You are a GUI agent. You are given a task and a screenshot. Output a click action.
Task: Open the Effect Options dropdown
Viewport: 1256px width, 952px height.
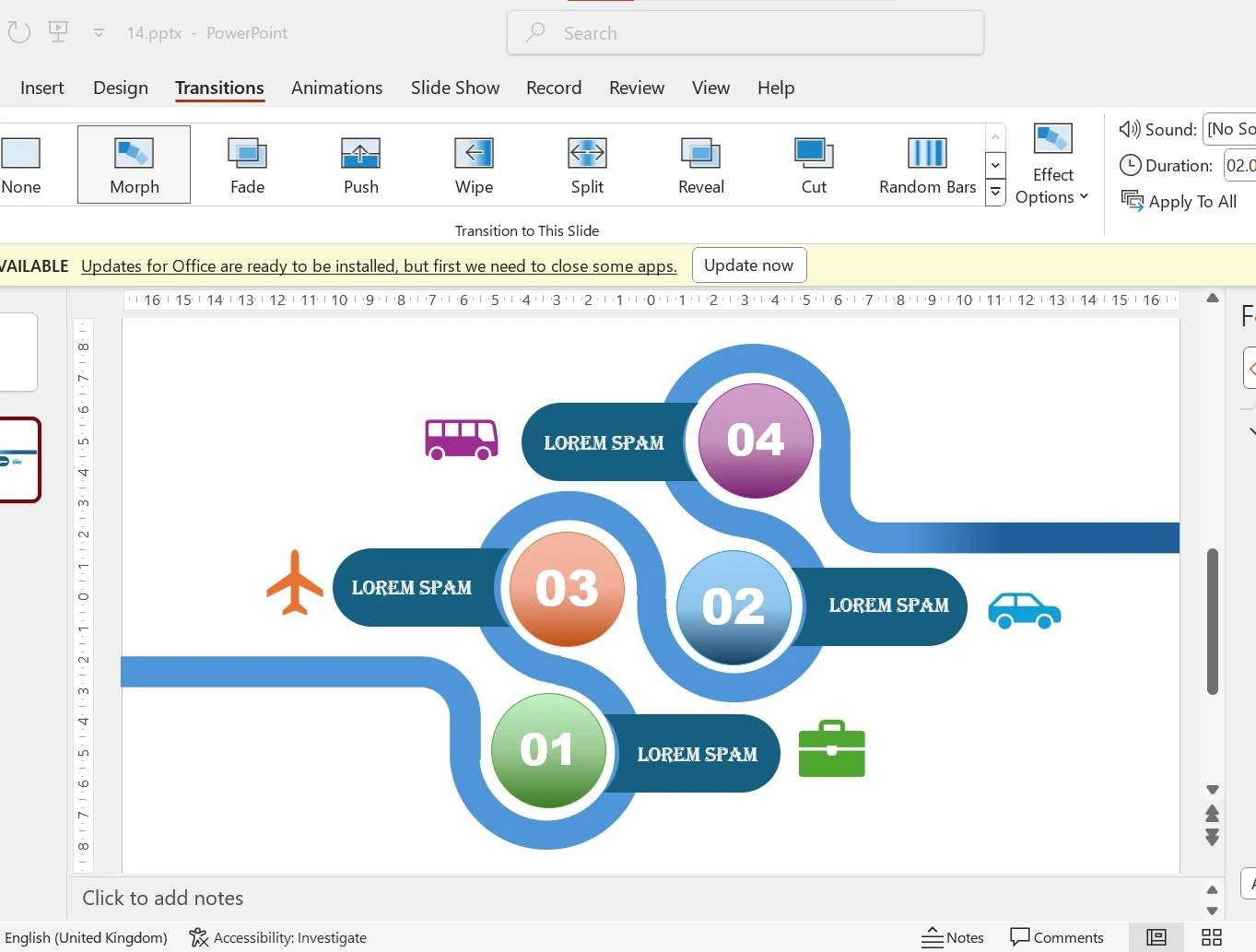coord(1052,165)
